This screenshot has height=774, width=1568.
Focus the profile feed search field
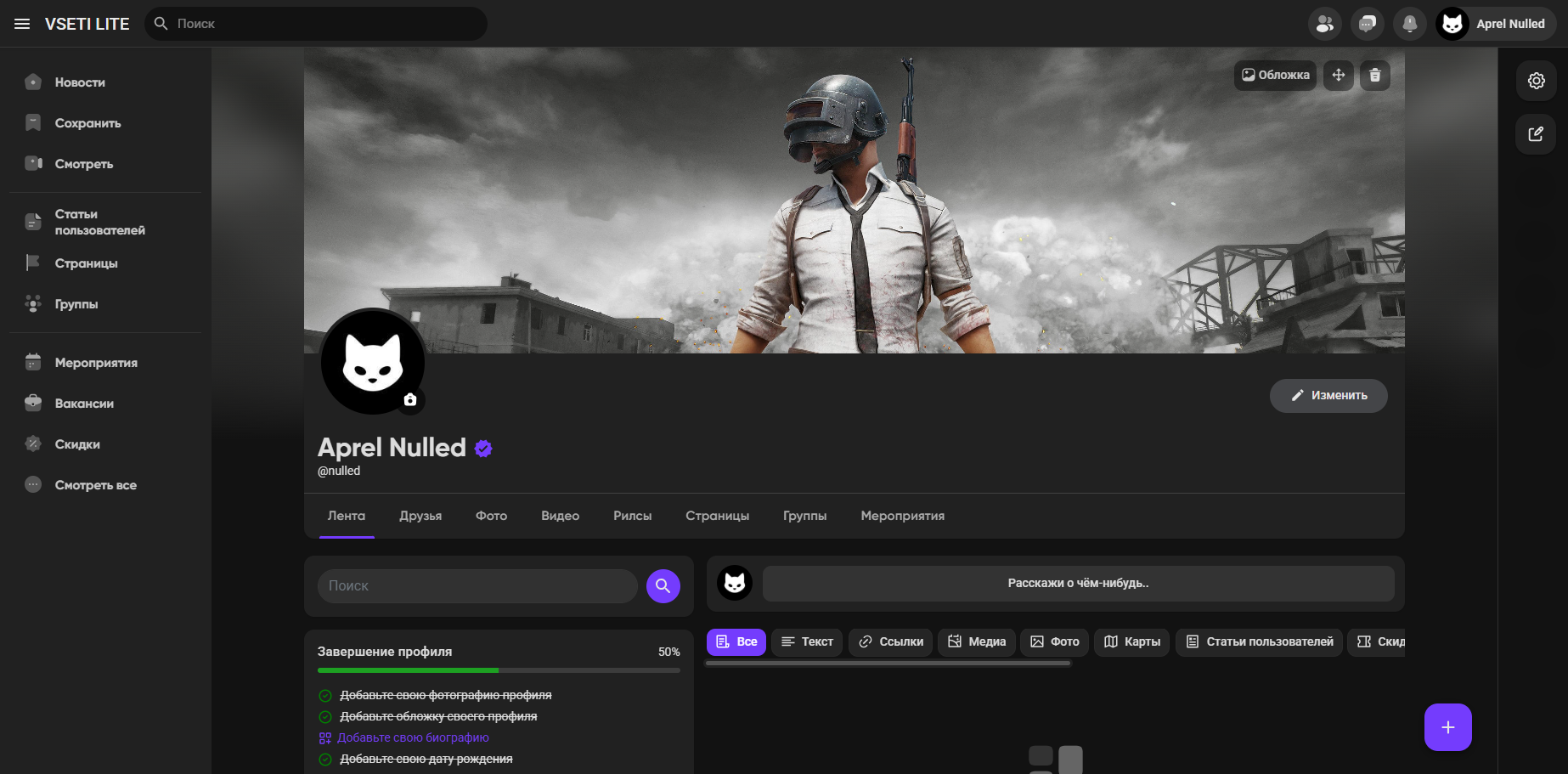[x=477, y=586]
